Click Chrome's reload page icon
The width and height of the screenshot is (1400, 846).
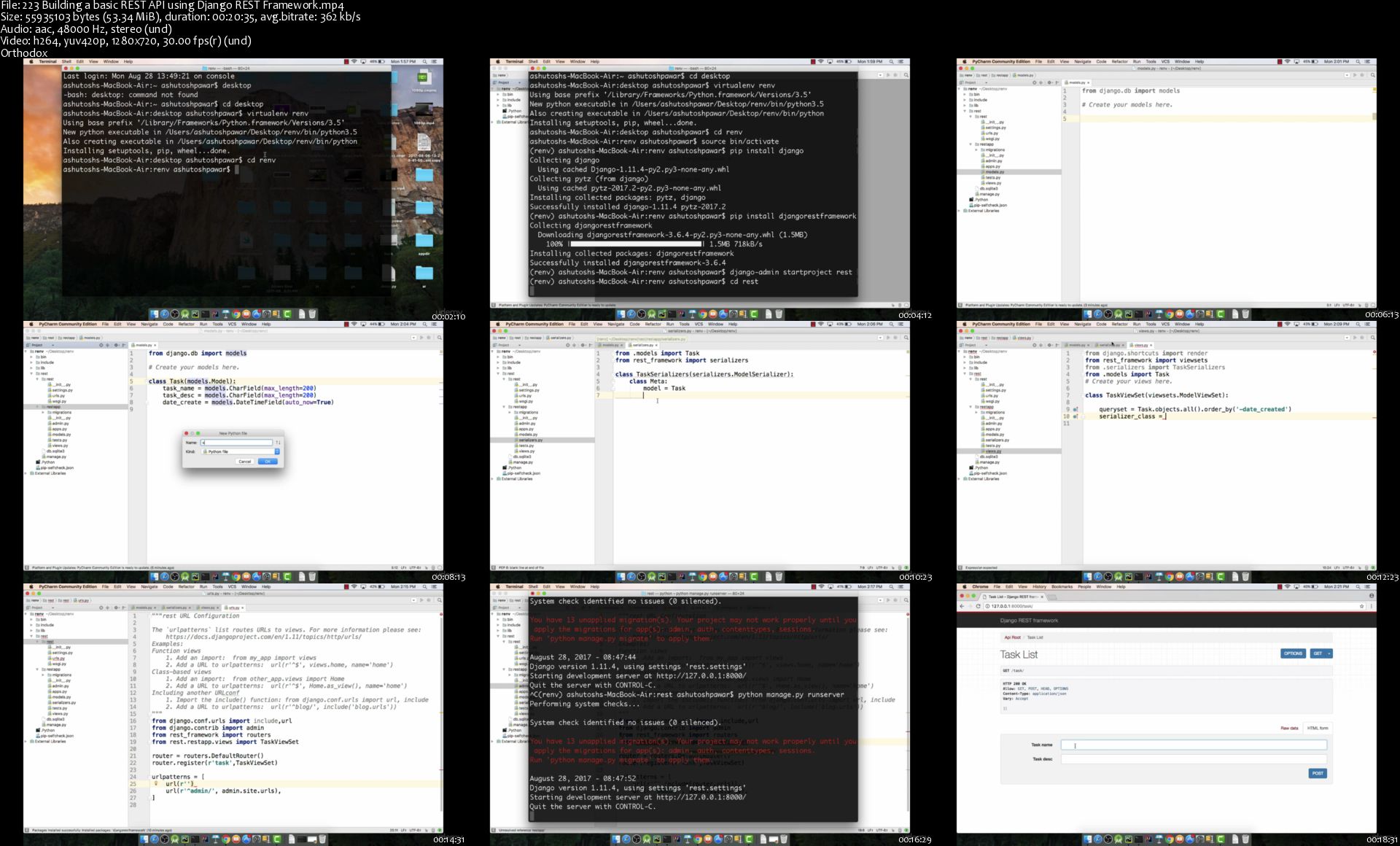click(x=978, y=606)
